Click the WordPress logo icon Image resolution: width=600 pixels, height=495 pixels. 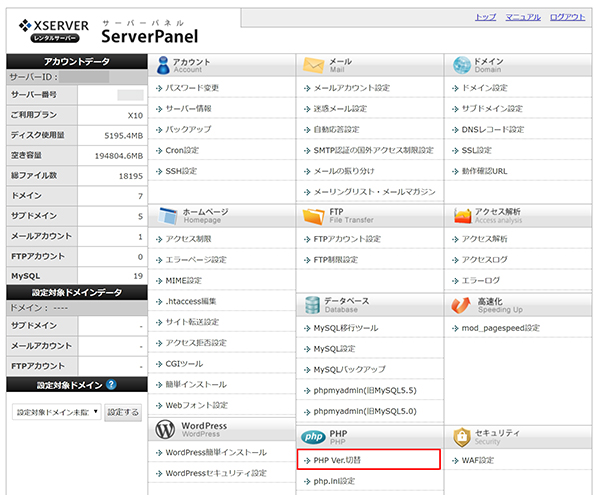165,430
